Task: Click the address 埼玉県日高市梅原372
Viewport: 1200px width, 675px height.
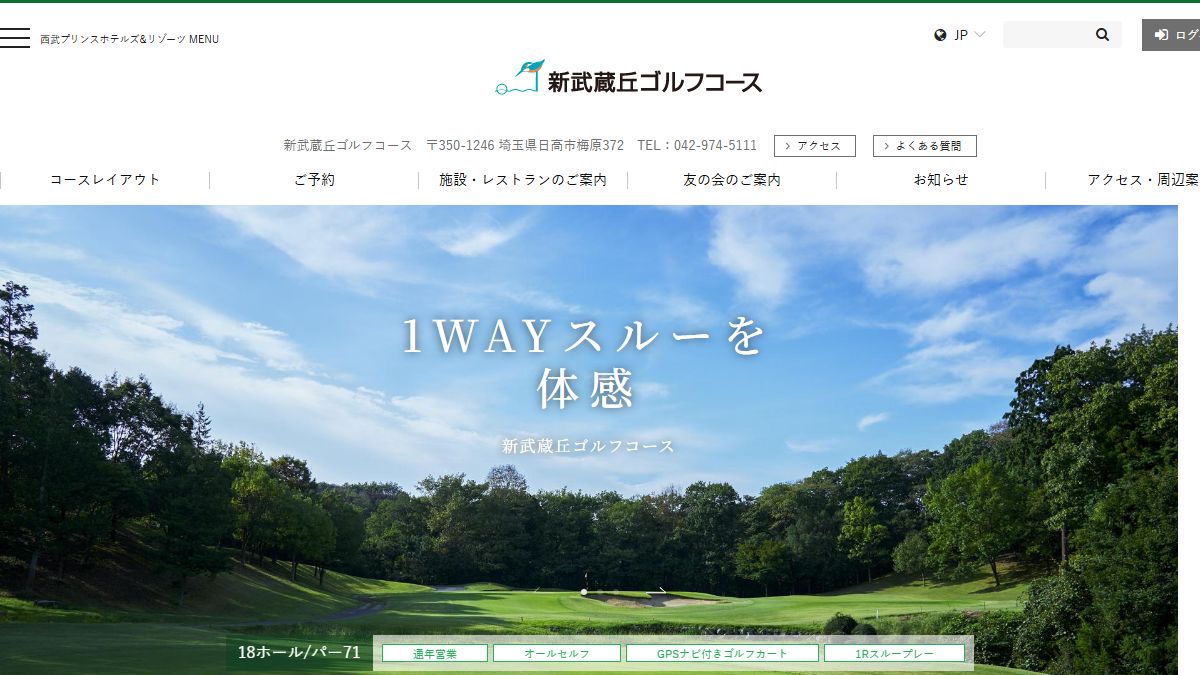Action: tap(561, 145)
